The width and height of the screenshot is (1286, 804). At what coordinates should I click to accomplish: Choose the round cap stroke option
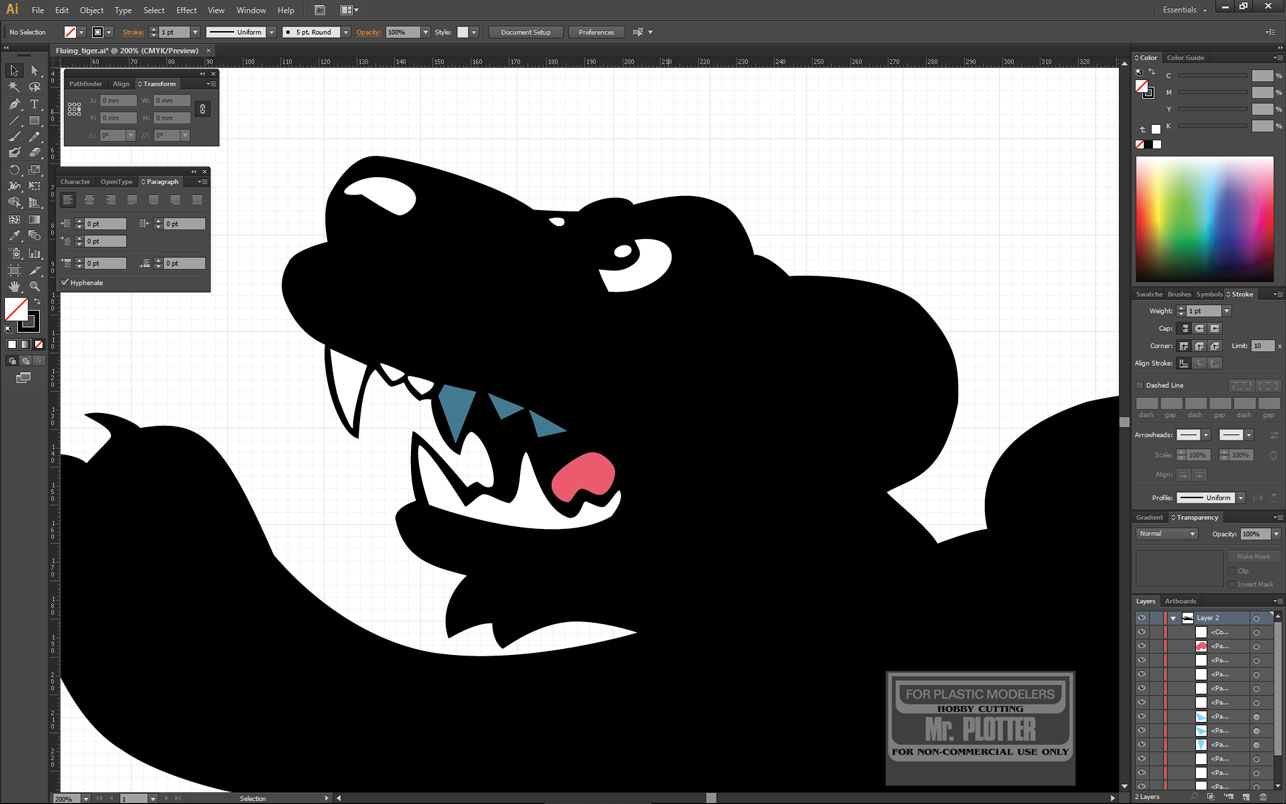tap(1199, 328)
